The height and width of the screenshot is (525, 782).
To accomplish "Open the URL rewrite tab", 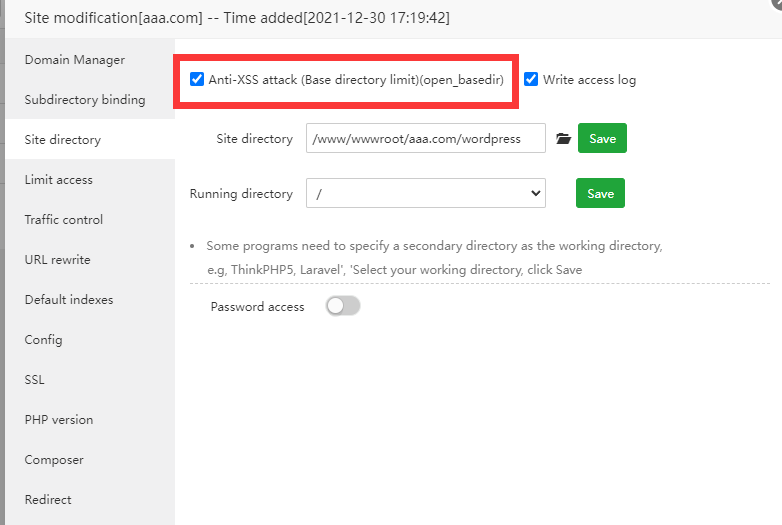I will point(58,260).
